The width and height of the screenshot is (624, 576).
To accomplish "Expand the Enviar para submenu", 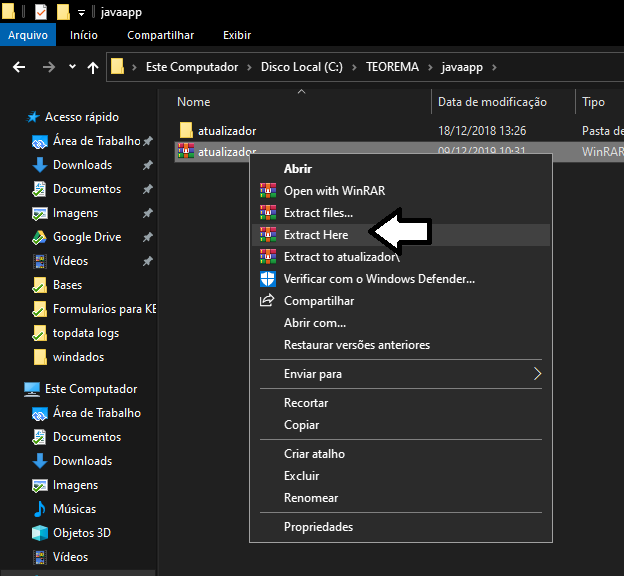I will pos(401,374).
